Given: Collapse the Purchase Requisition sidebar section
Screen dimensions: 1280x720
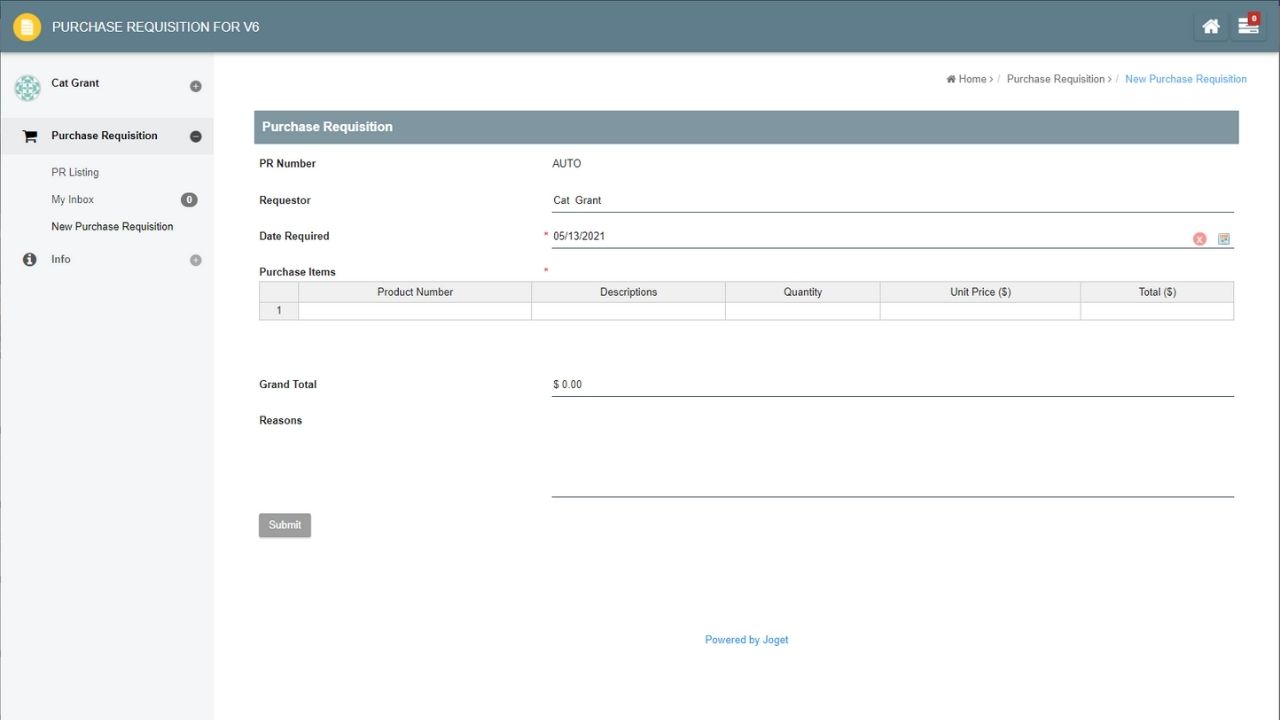Looking at the screenshot, I should [196, 136].
